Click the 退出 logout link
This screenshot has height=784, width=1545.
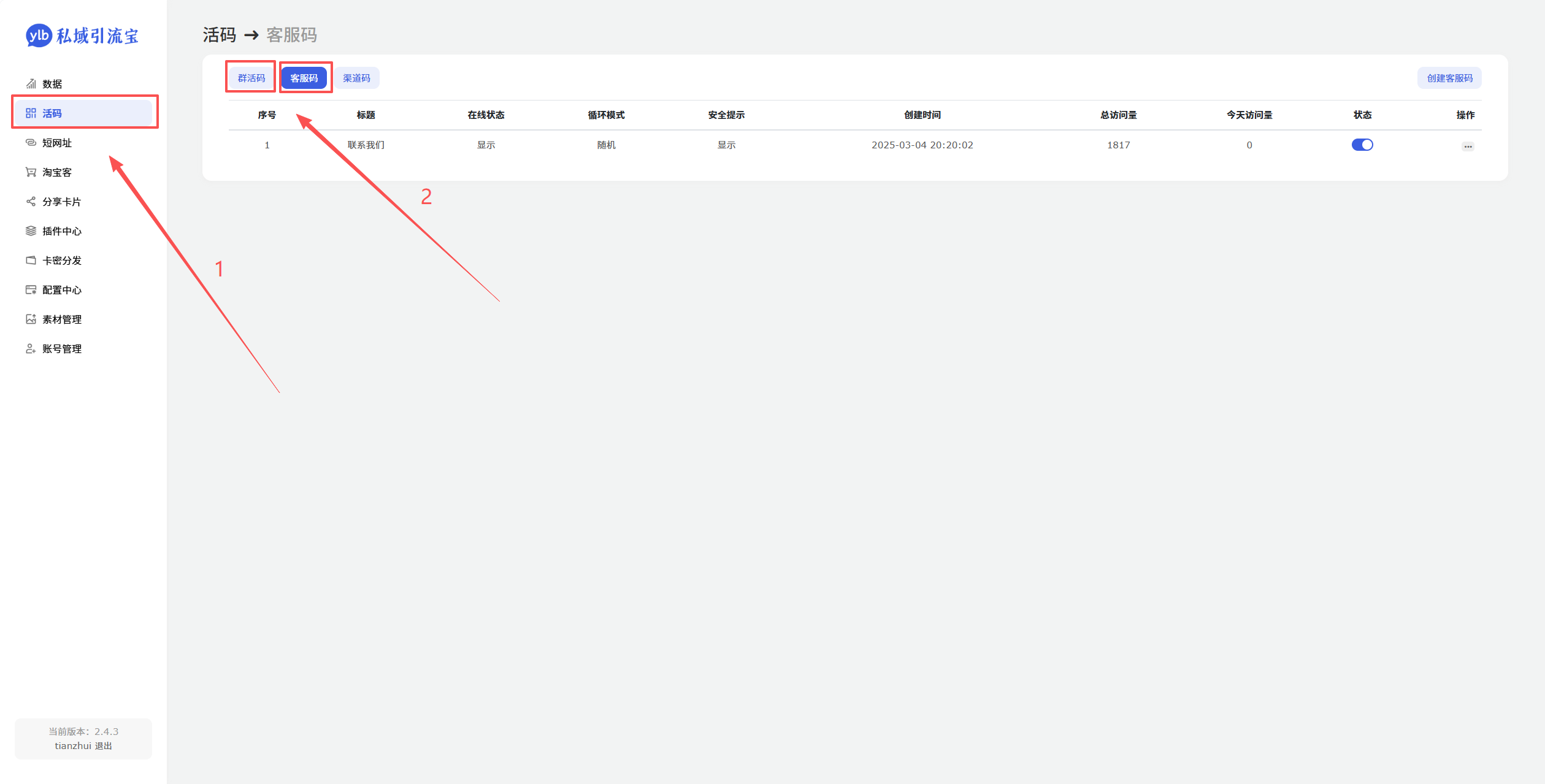[x=104, y=746]
